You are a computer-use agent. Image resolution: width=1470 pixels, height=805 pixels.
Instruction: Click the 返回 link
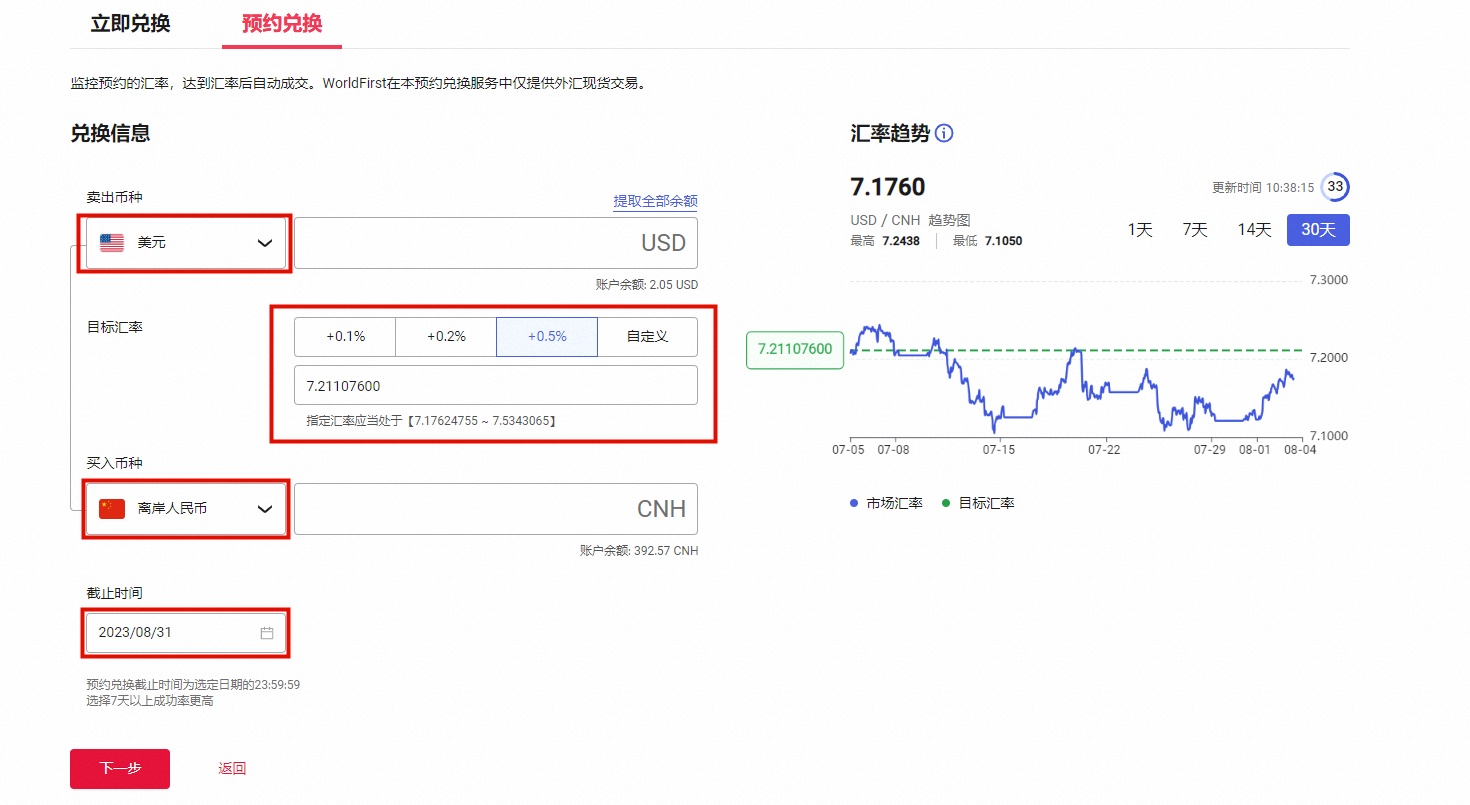click(232, 768)
